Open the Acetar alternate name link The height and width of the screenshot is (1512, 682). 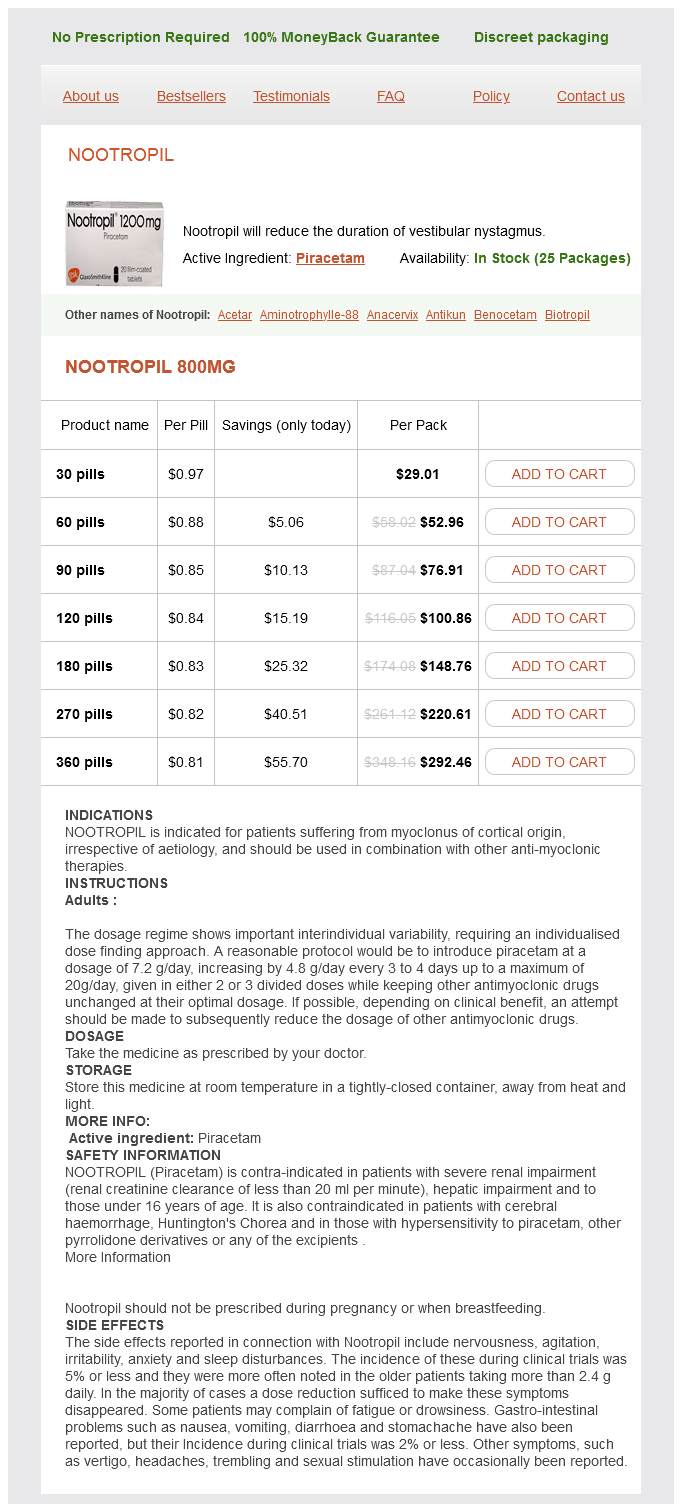pyautogui.click(x=235, y=315)
